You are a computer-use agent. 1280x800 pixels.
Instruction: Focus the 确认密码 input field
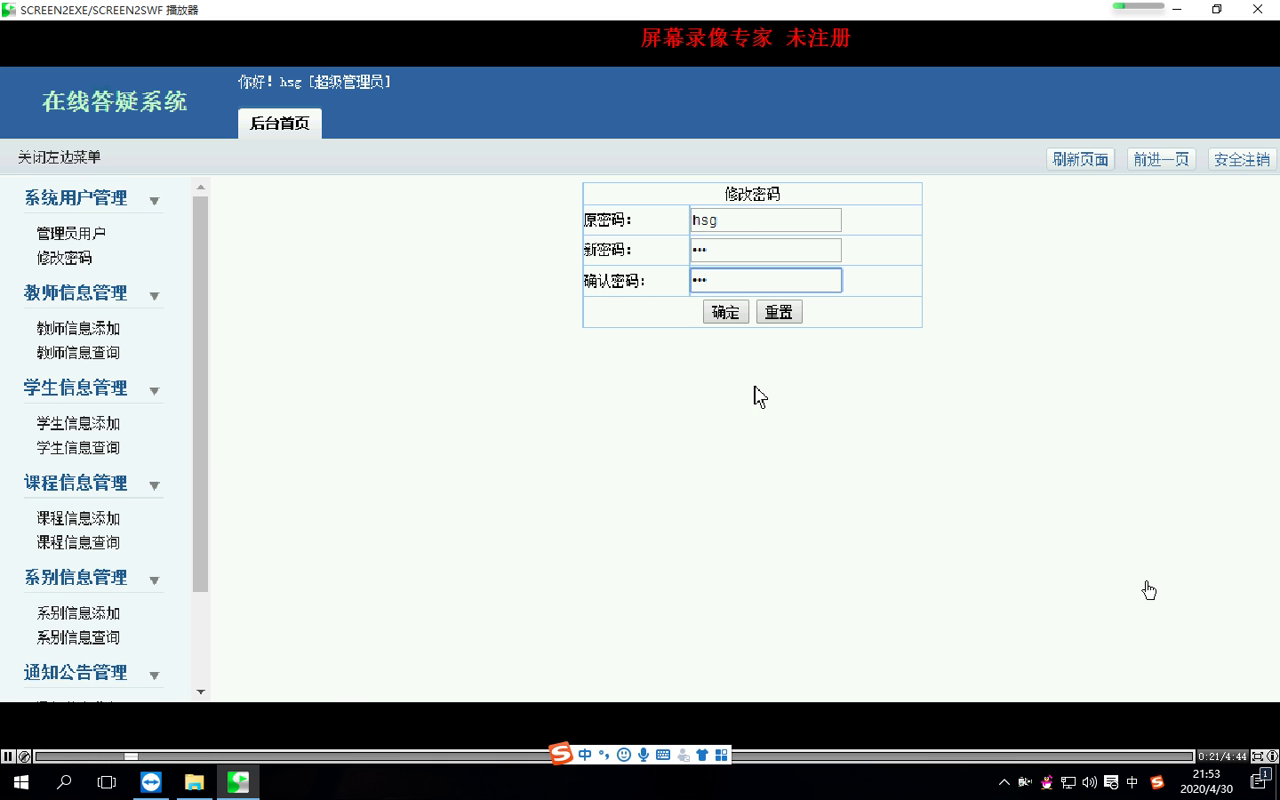[766, 280]
